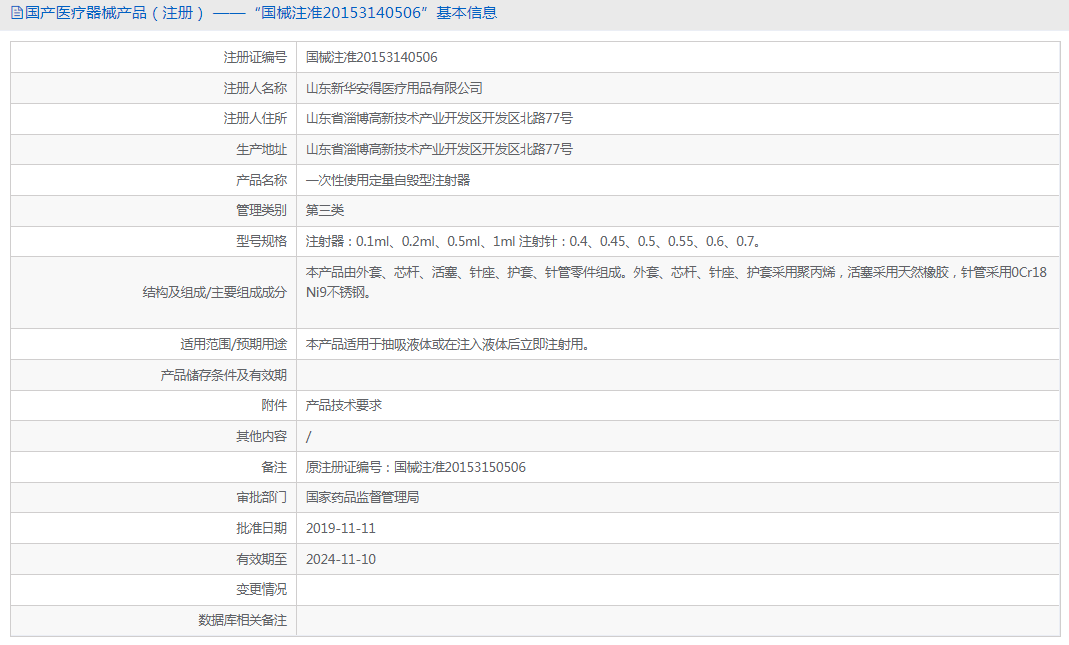Click label 产品名称
Screen dimensions: 1069x645
pyautogui.click(x=261, y=180)
